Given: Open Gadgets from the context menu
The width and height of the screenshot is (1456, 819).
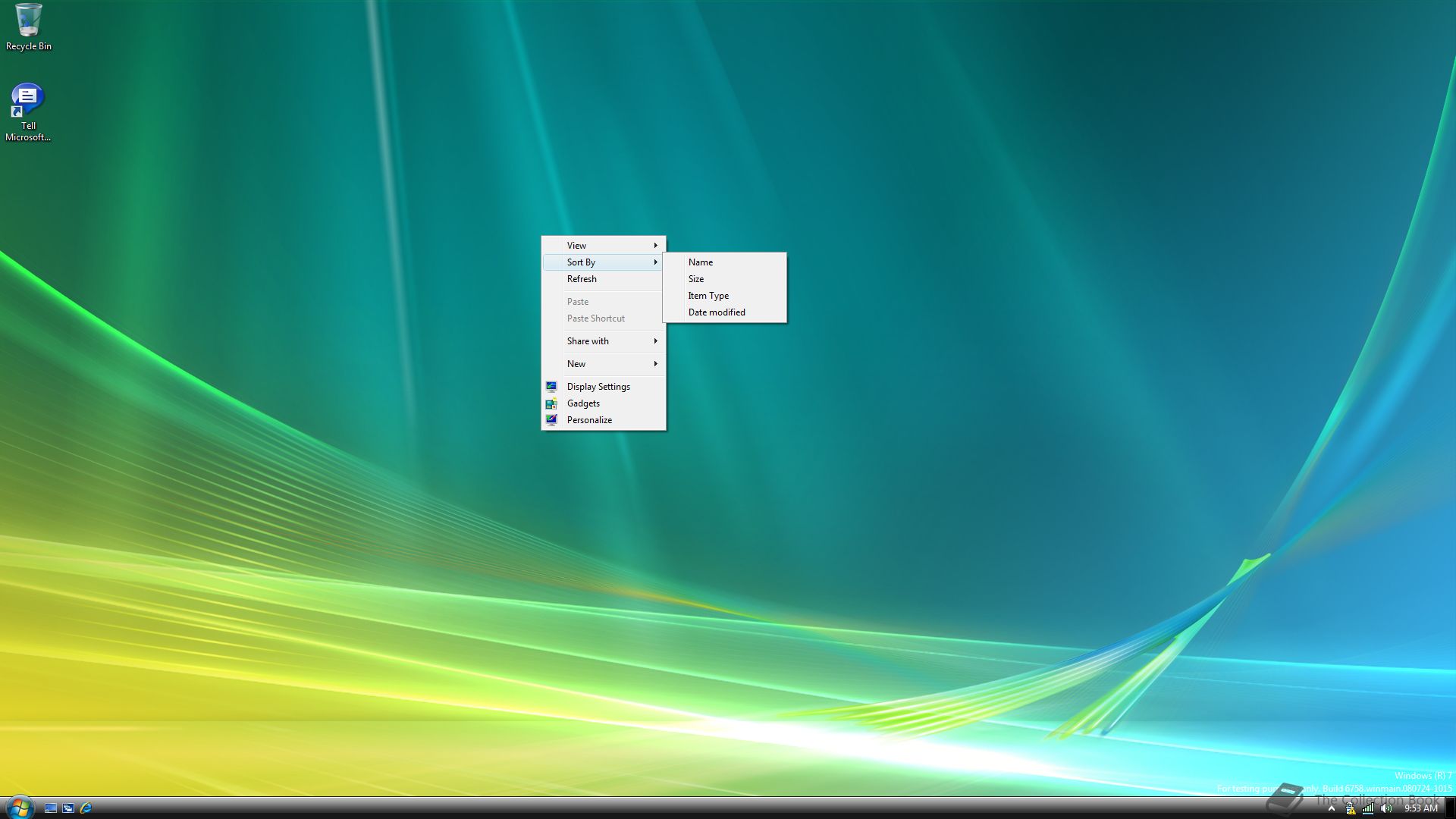Looking at the screenshot, I should coord(604,403).
